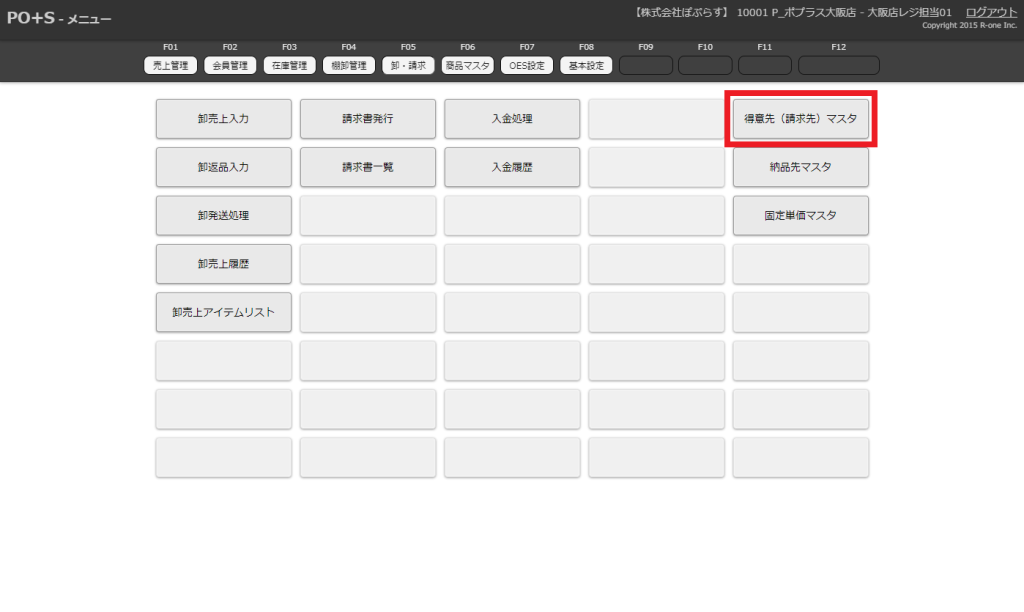Click the 請求書発行 button
This screenshot has width=1024, height=612.
tap(367, 119)
